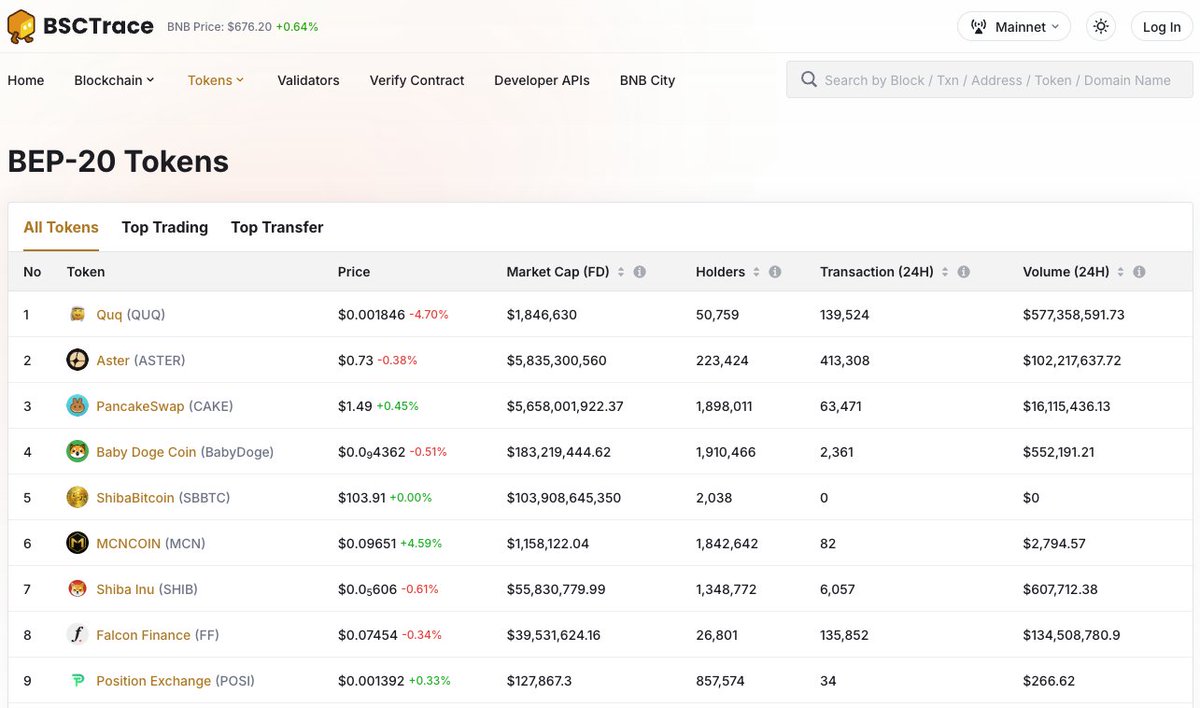The width and height of the screenshot is (1200, 708).
Task: Click Quq price $0.001846
Action: pyautogui.click(x=371, y=314)
